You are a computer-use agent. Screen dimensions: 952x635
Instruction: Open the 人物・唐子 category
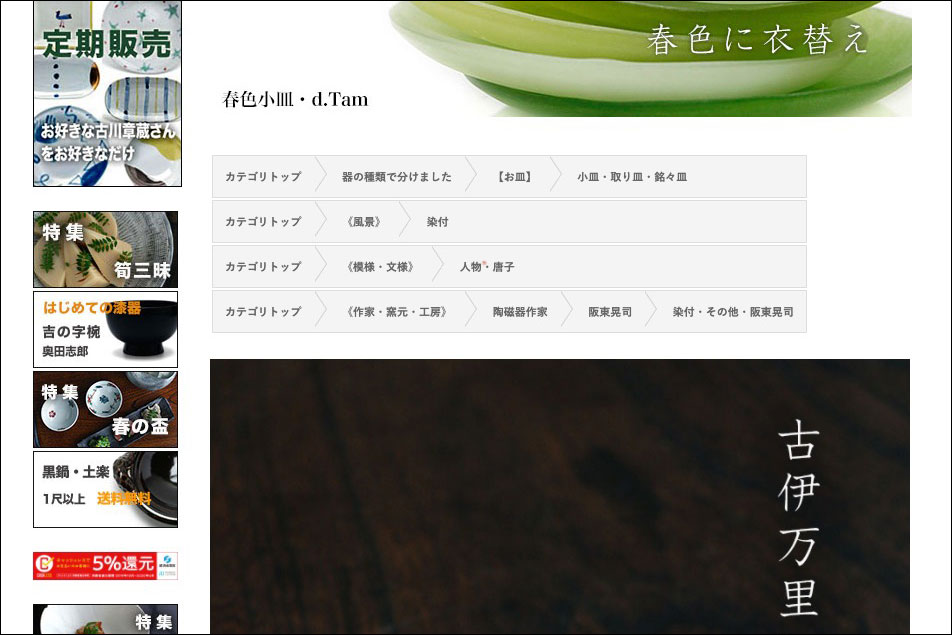(x=487, y=267)
